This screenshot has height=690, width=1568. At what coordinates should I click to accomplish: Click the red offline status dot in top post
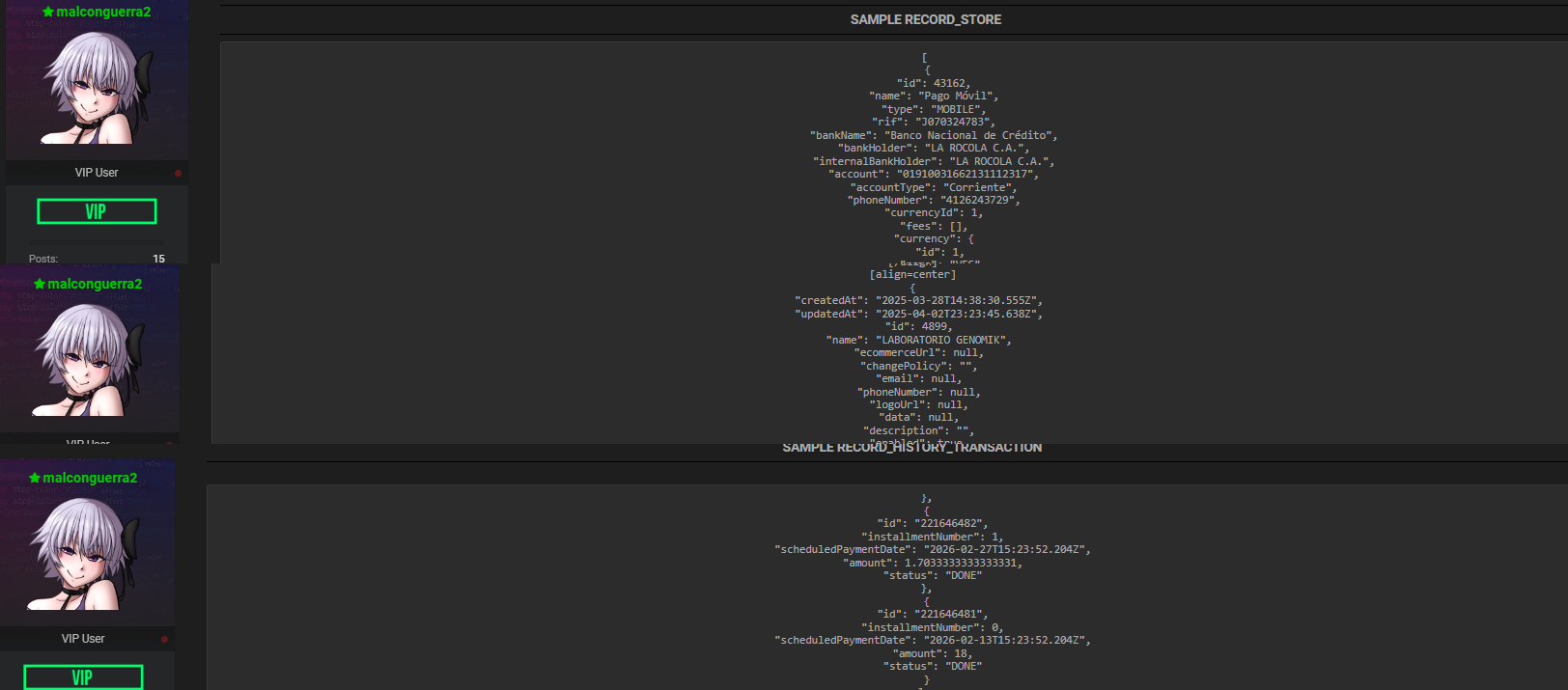pos(178,174)
